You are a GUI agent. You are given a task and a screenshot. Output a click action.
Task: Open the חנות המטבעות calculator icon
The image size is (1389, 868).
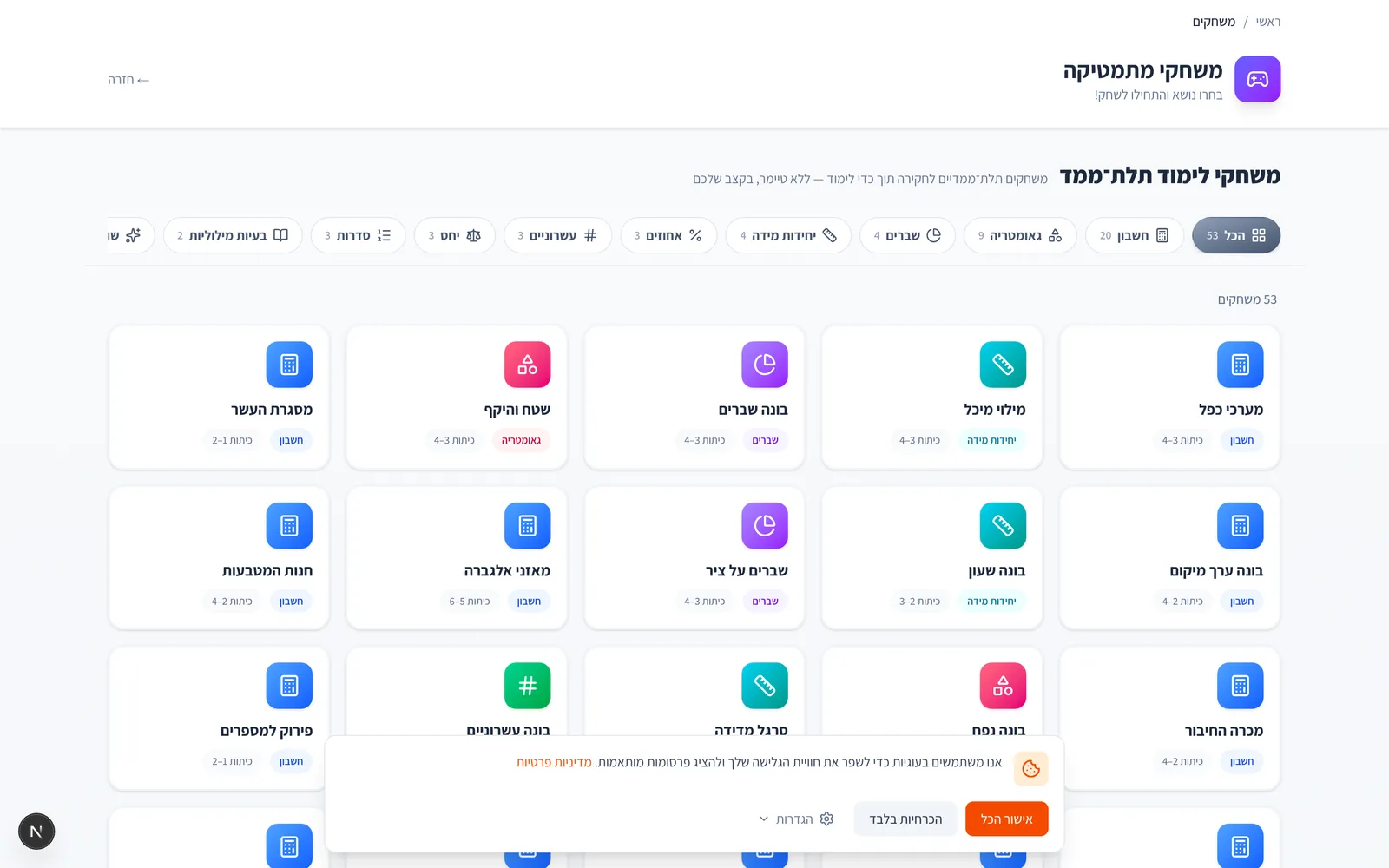(289, 525)
